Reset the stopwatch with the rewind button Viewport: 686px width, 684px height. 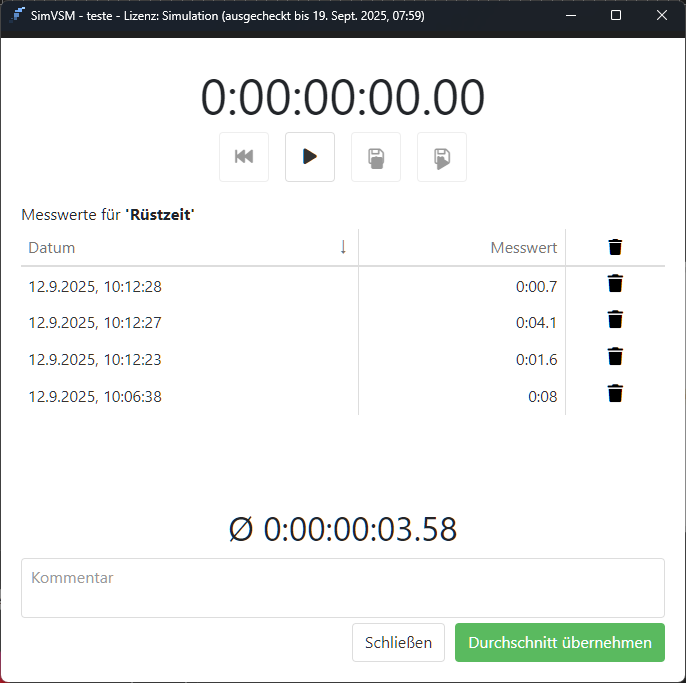244,157
